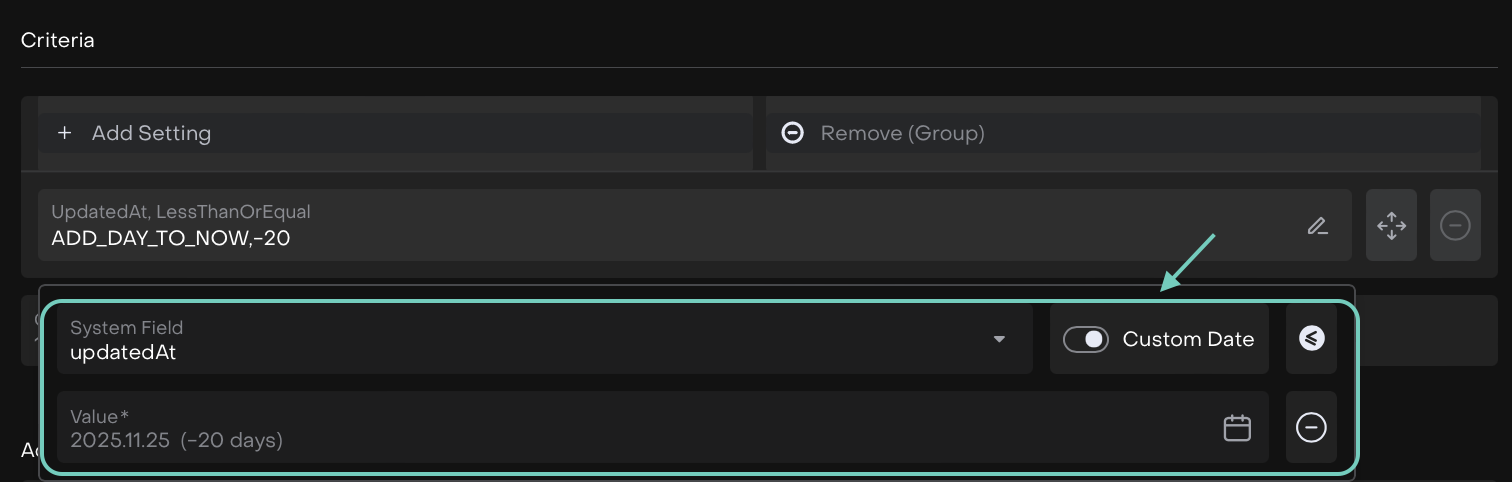Toggle the Custom Date switch
1512x482 pixels.
tap(1086, 340)
